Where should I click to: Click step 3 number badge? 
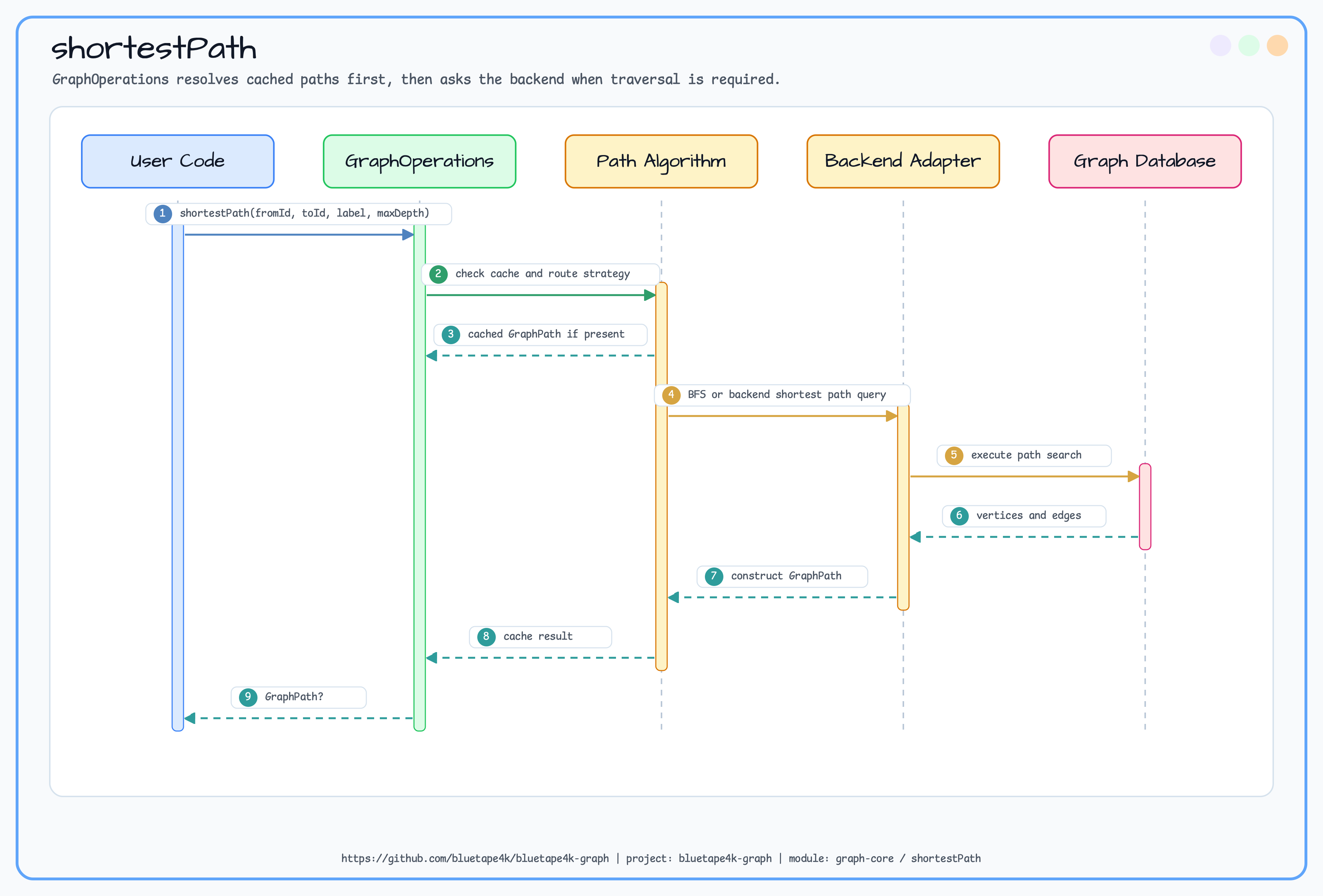(x=451, y=334)
